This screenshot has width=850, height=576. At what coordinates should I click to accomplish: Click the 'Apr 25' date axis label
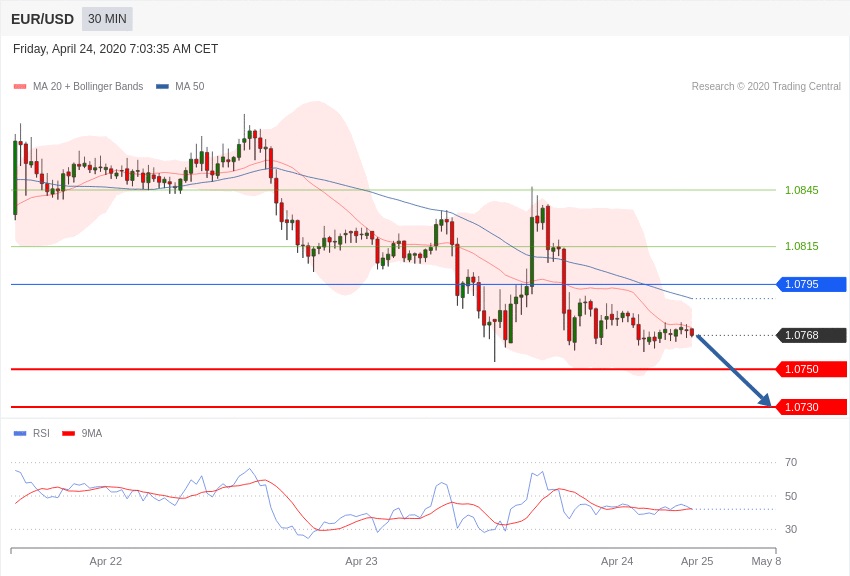(697, 561)
